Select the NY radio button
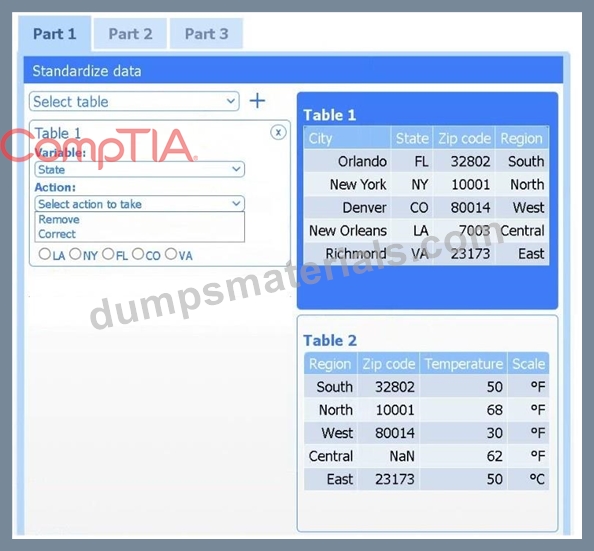This screenshot has height=551, width=594. 75,254
